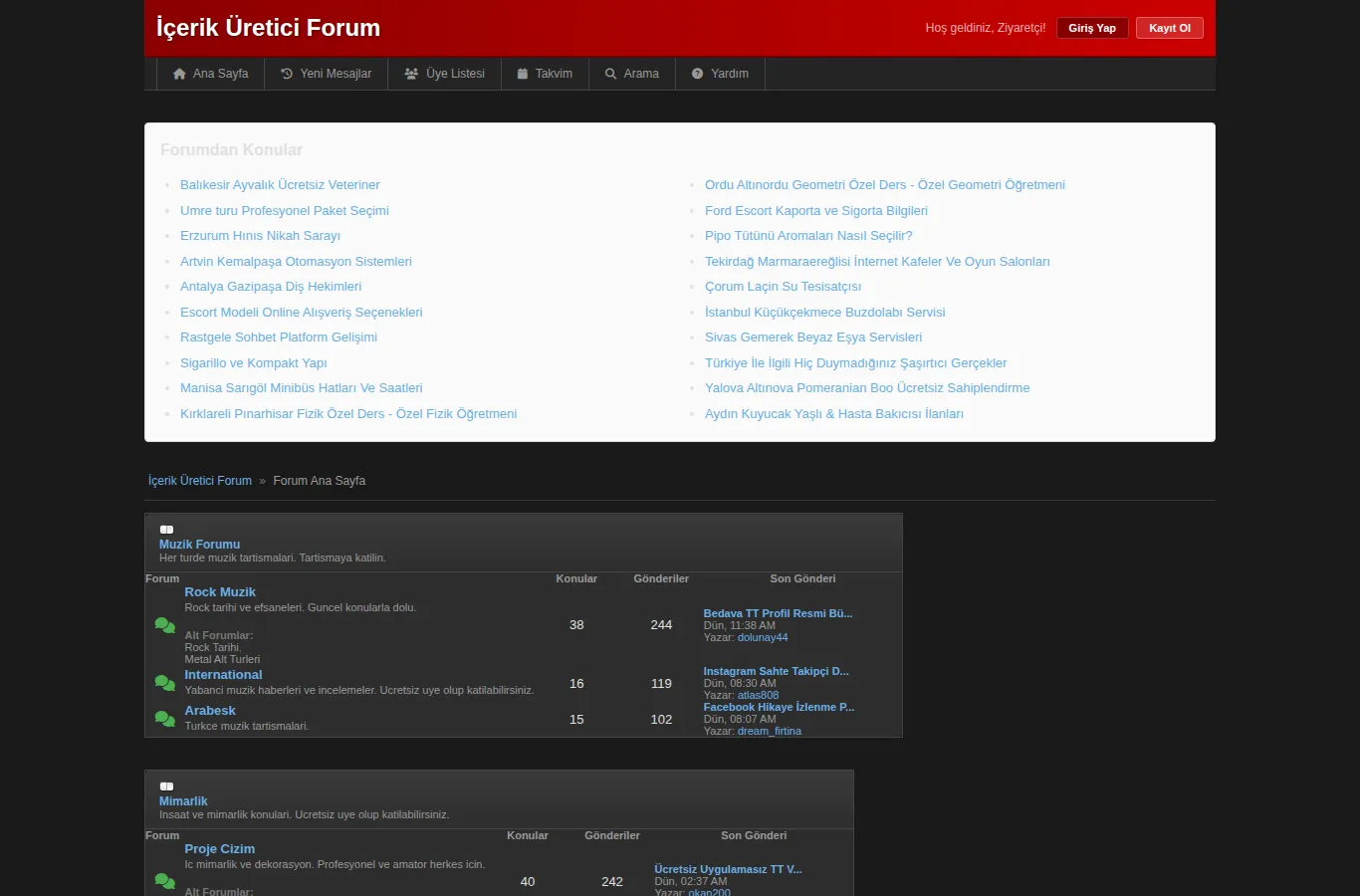Collapse the Muzik Forumu category toggle
This screenshot has height=896, width=1360.
pos(166,530)
